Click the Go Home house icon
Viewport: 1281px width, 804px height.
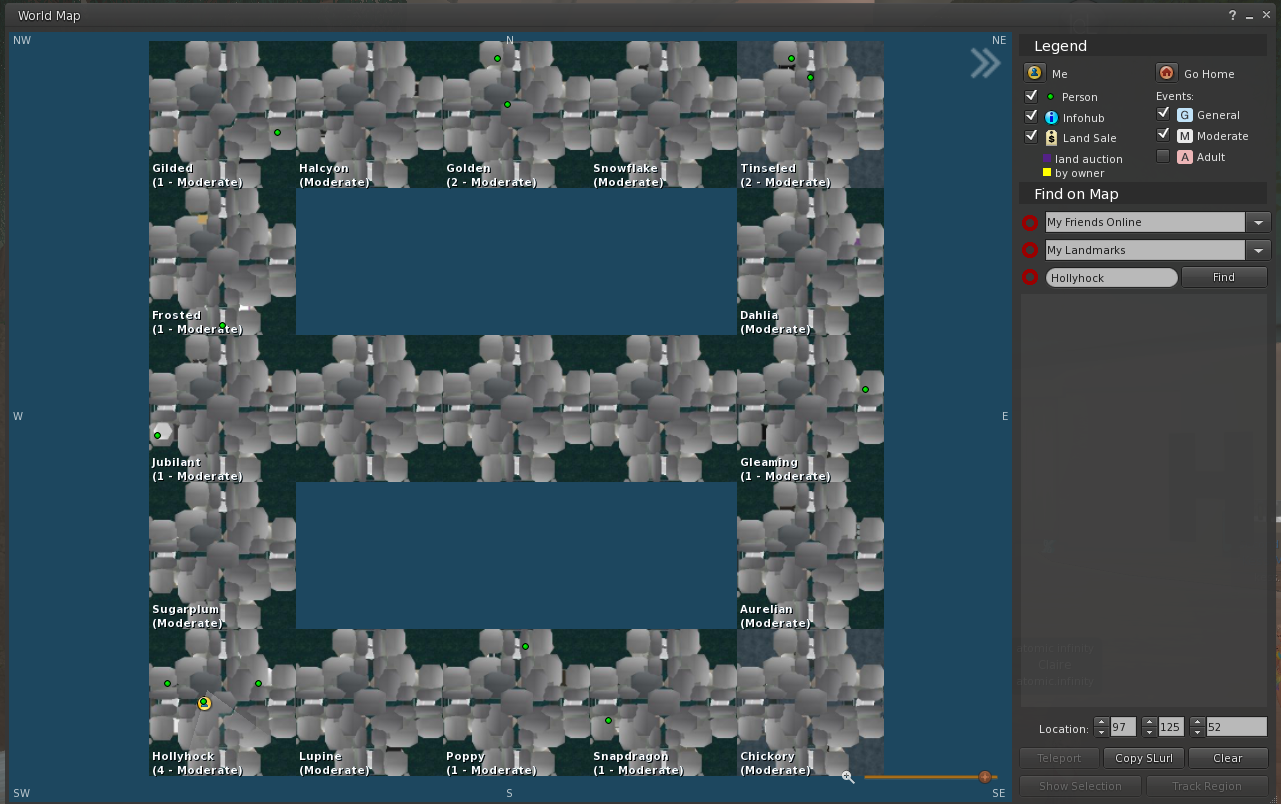tap(1165, 73)
